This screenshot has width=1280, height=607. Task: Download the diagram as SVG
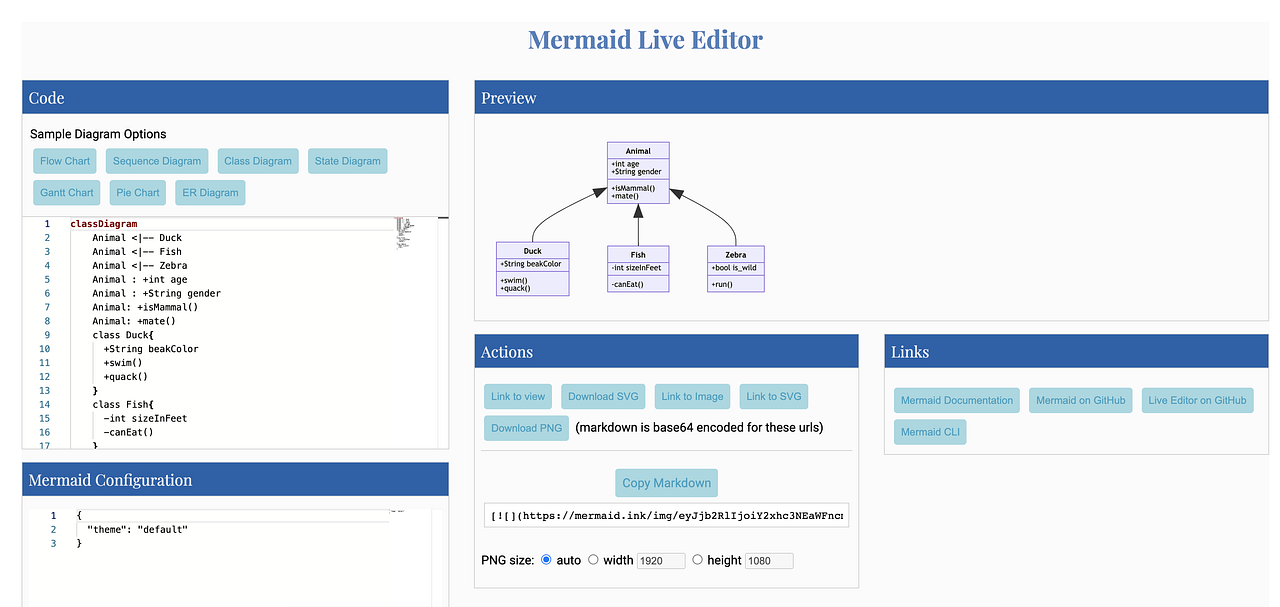(602, 396)
